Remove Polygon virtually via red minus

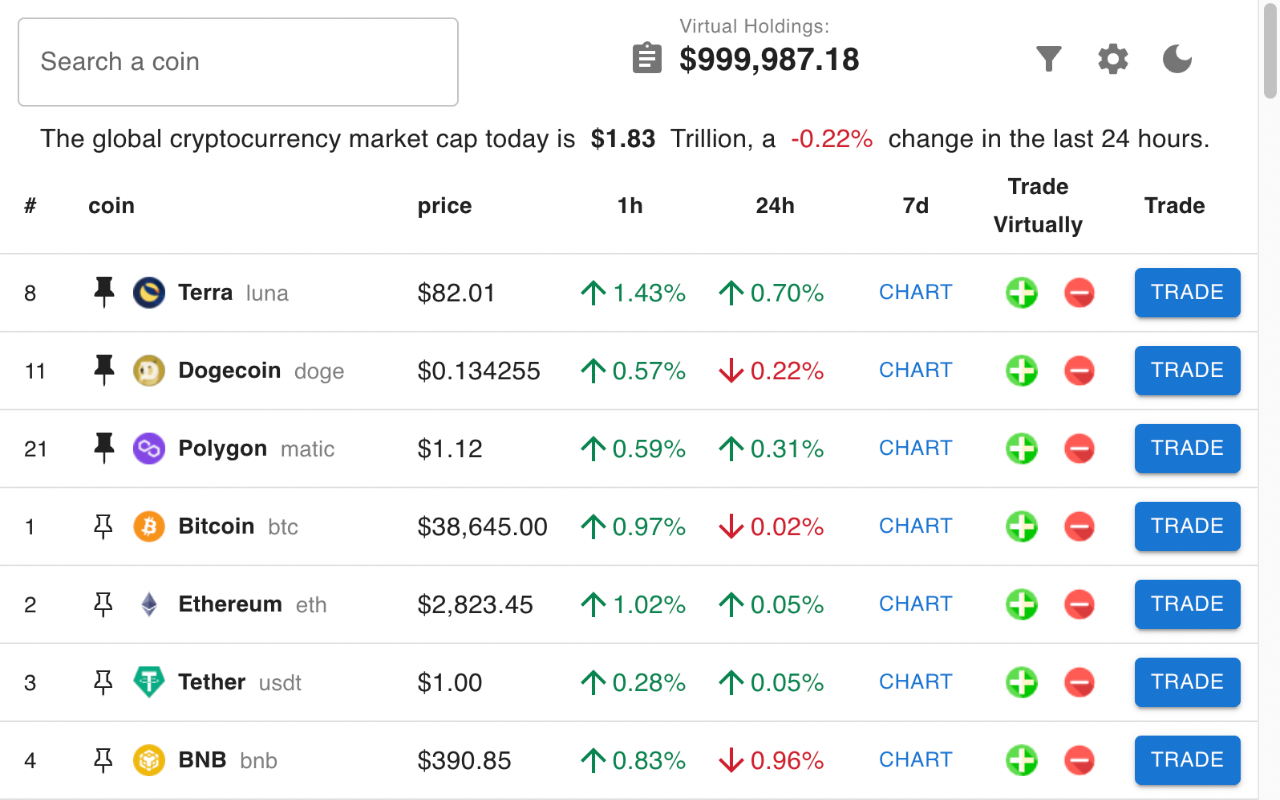[x=1079, y=449]
